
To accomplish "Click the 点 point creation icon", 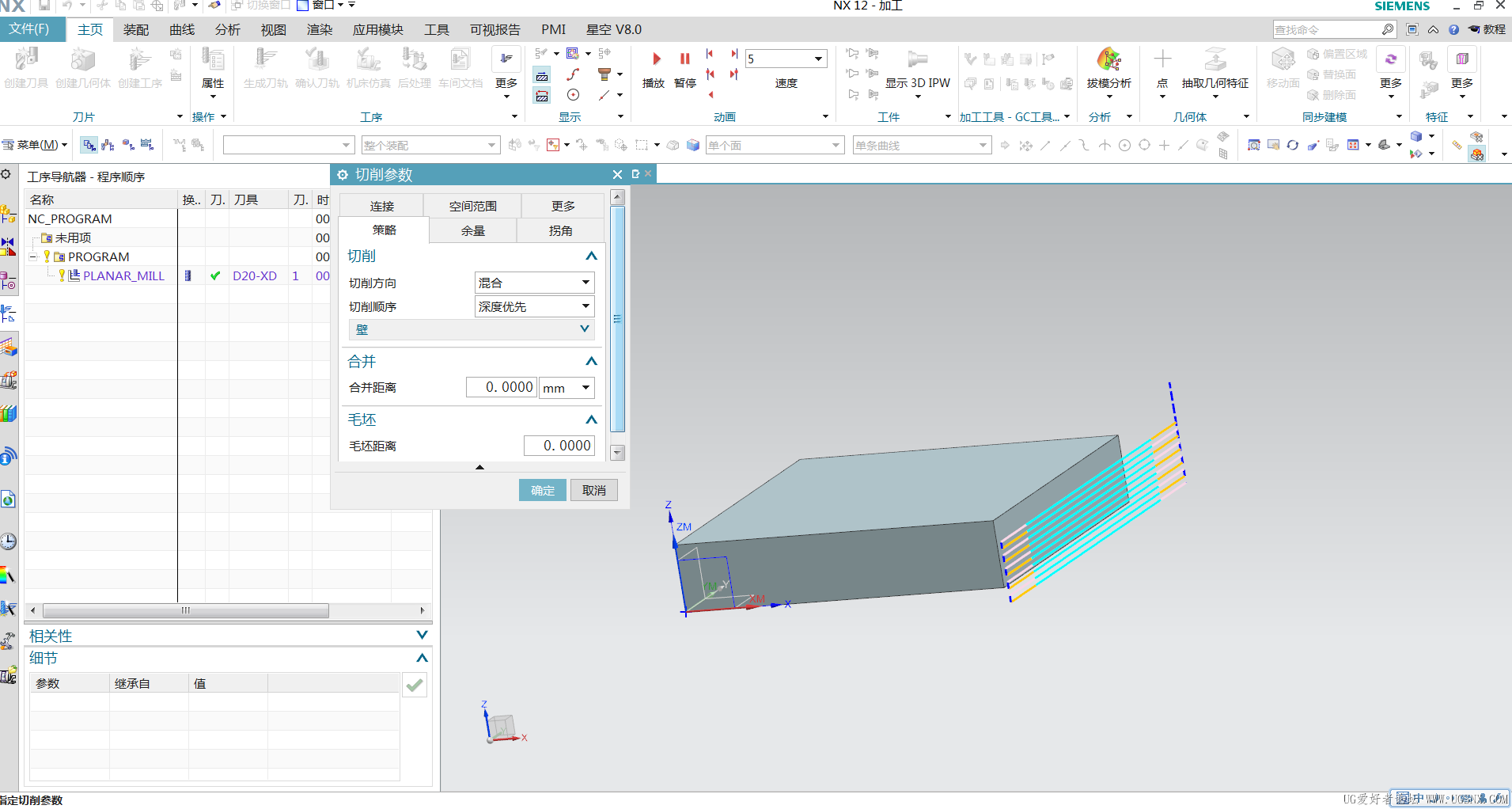I will click(1162, 59).
